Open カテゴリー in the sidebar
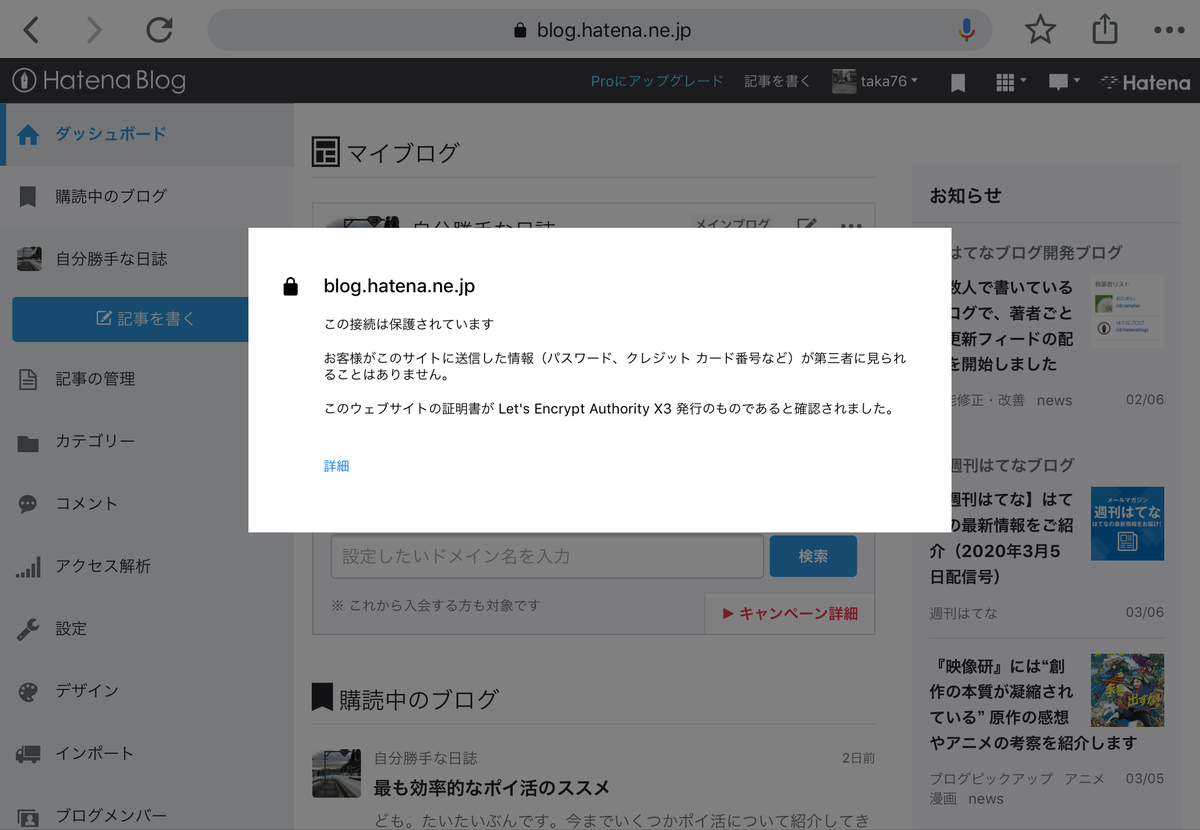 (x=147, y=441)
